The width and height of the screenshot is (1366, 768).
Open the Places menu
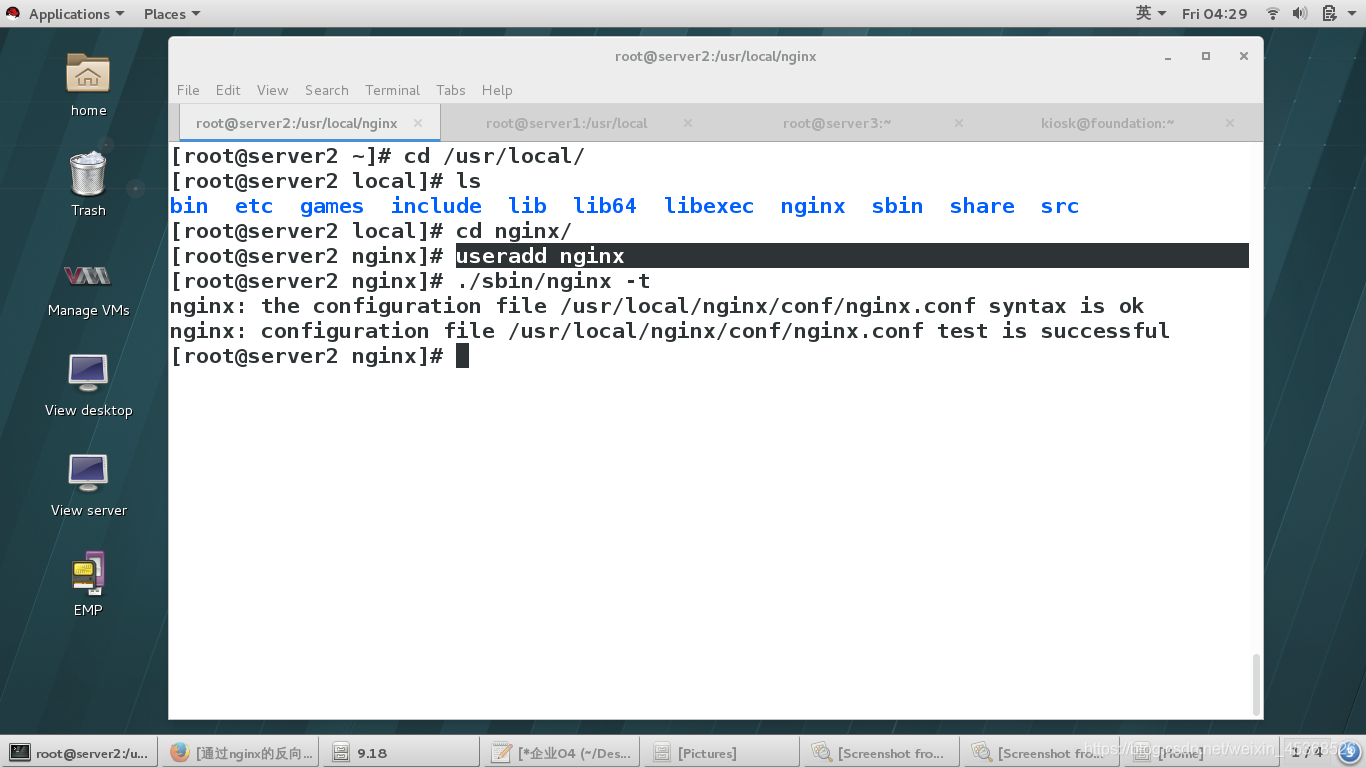coord(172,14)
